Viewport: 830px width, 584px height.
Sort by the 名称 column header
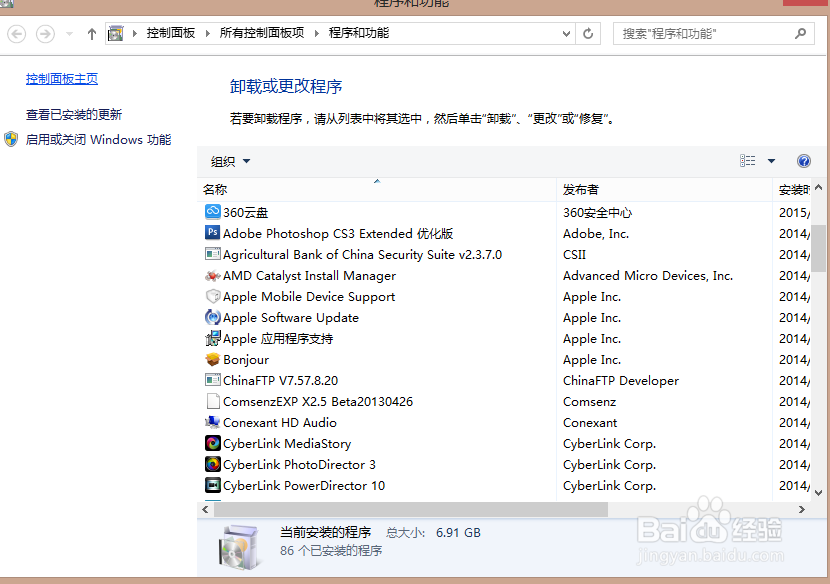coord(377,190)
